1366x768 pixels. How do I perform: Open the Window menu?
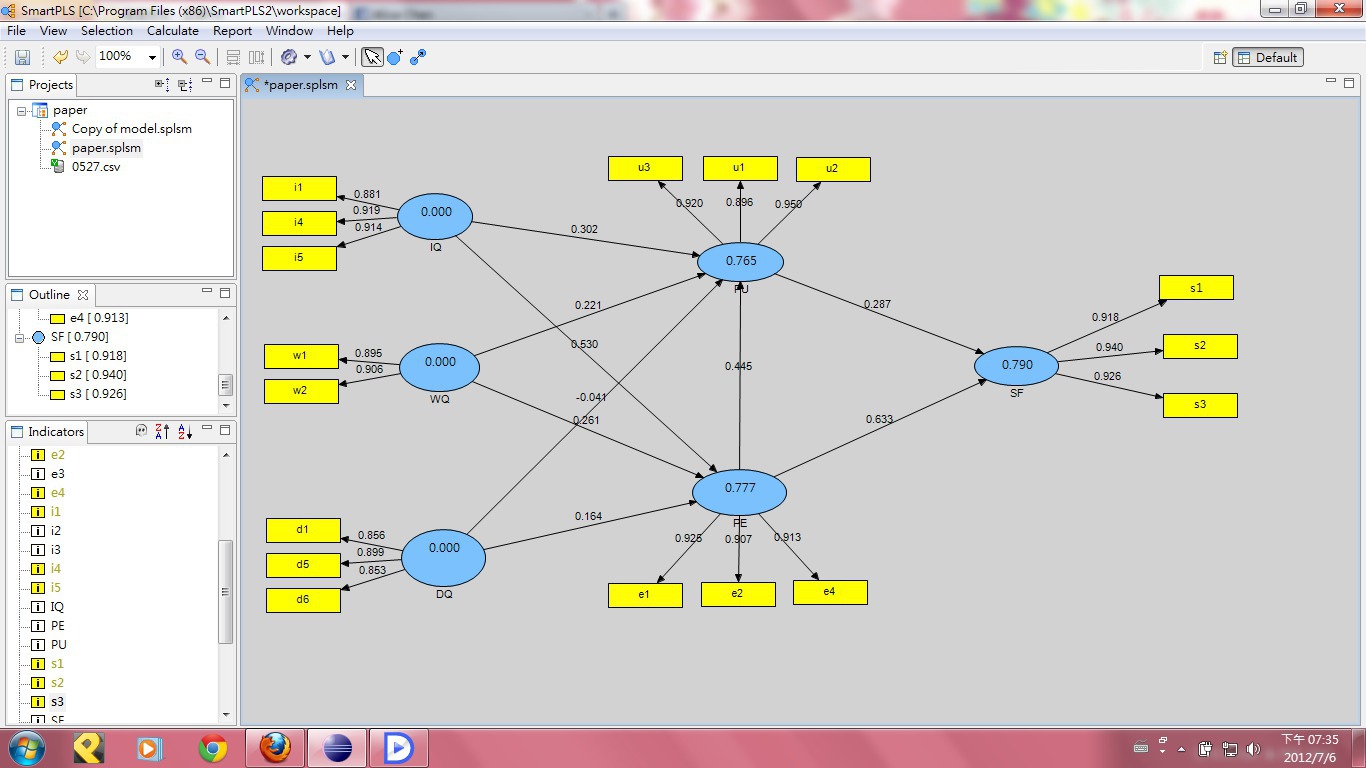click(289, 31)
